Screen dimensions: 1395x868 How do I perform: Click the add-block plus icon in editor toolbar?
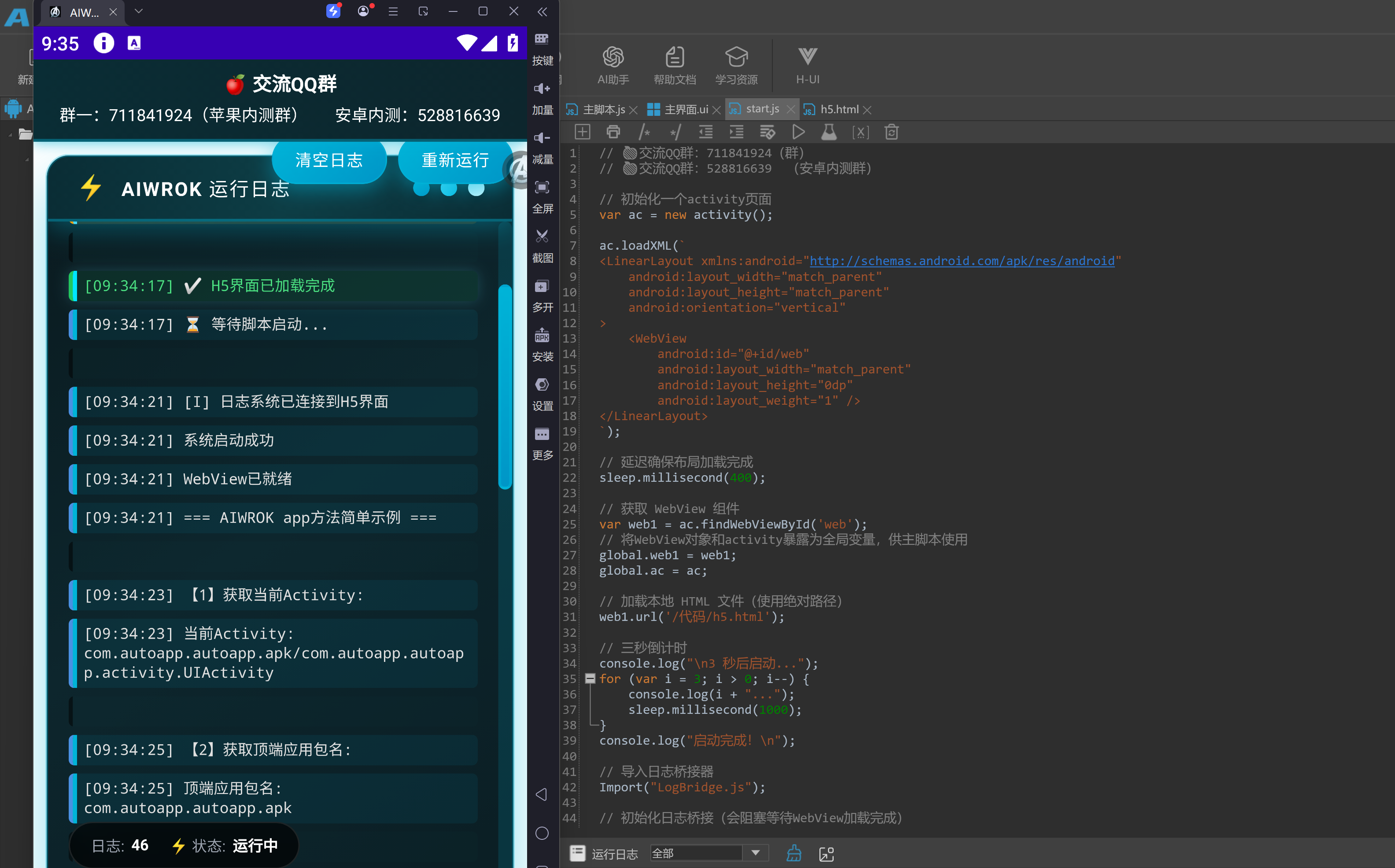[x=583, y=132]
